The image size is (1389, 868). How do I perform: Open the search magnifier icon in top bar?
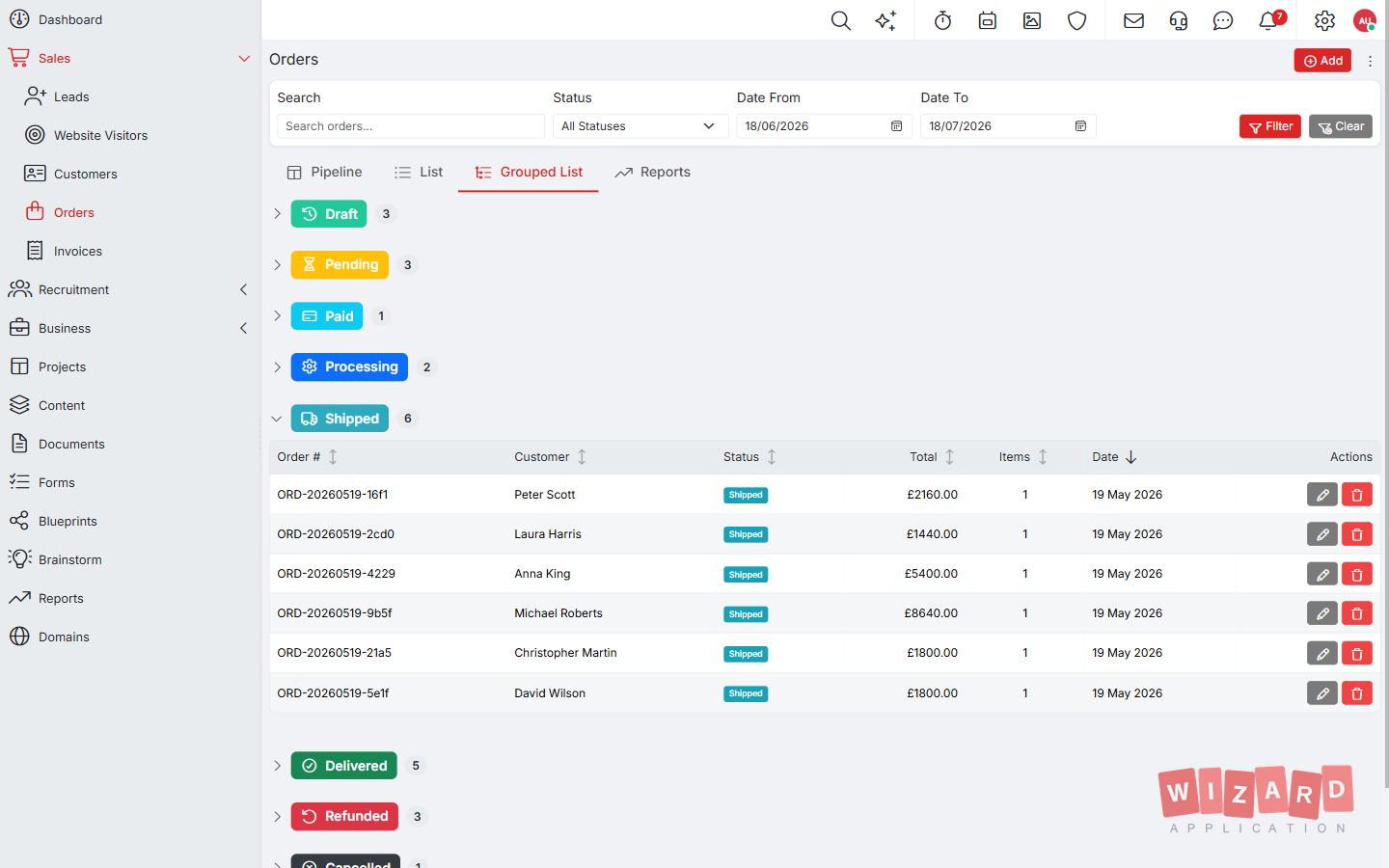(841, 20)
